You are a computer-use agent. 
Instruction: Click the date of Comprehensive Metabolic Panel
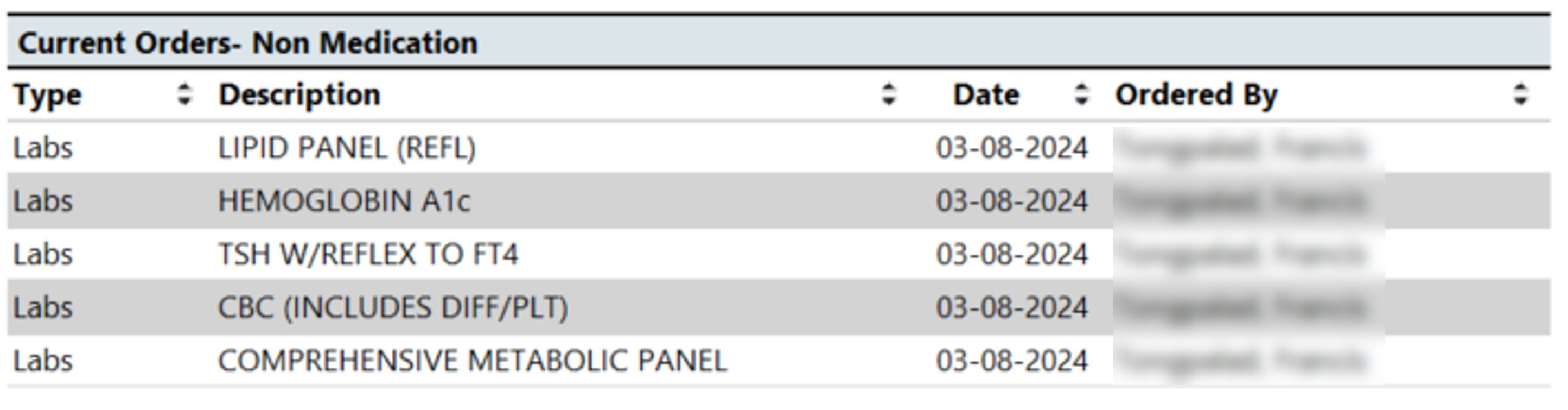[x=1012, y=361]
